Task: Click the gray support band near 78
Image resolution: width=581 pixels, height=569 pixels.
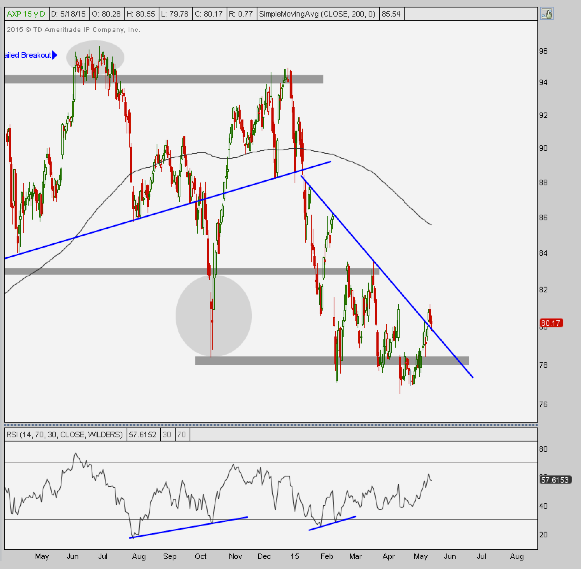Action: click(x=332, y=360)
